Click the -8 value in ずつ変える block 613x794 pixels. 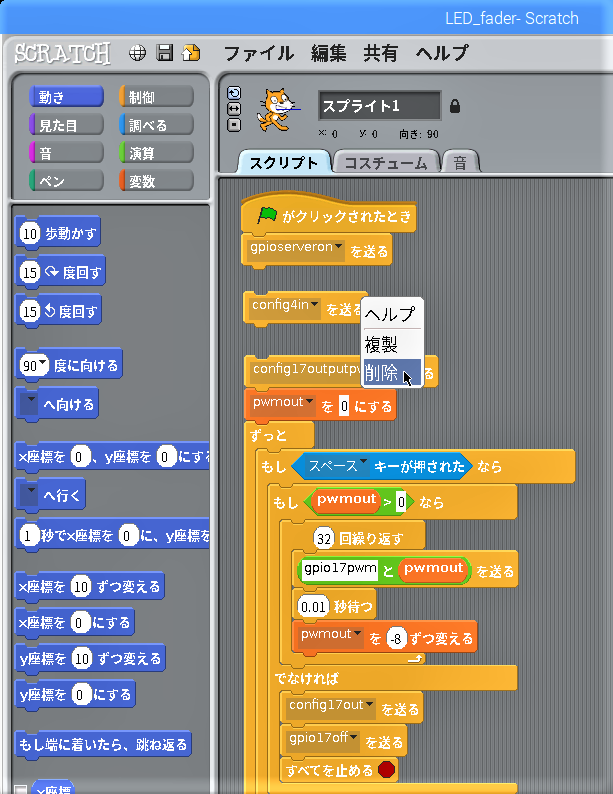[x=397, y=638]
